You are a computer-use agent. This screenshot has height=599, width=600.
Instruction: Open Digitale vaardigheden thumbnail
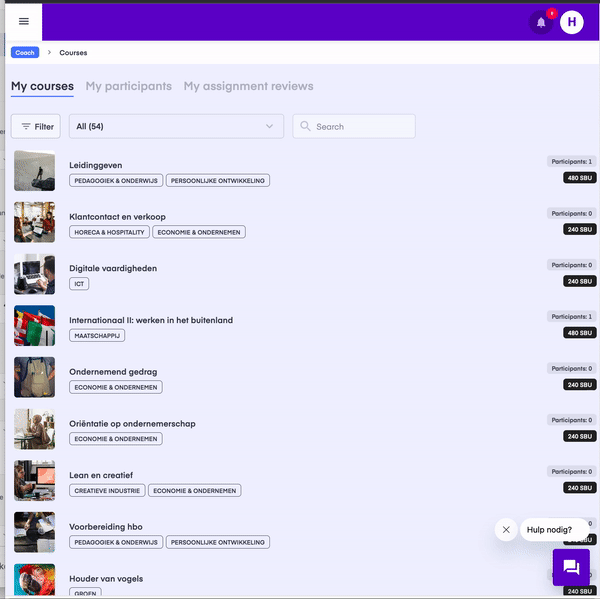34,274
